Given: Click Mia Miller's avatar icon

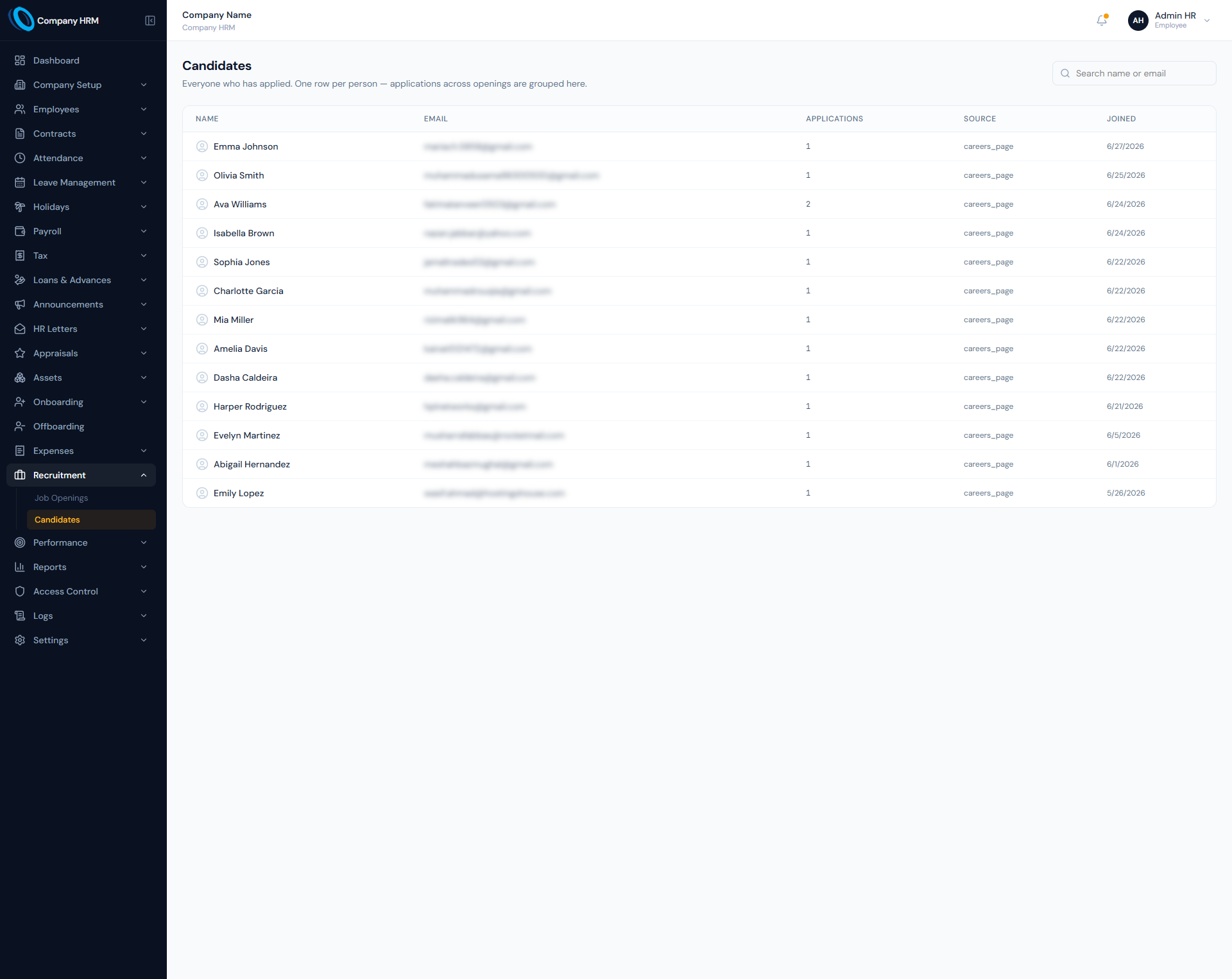Looking at the screenshot, I should click(x=202, y=320).
